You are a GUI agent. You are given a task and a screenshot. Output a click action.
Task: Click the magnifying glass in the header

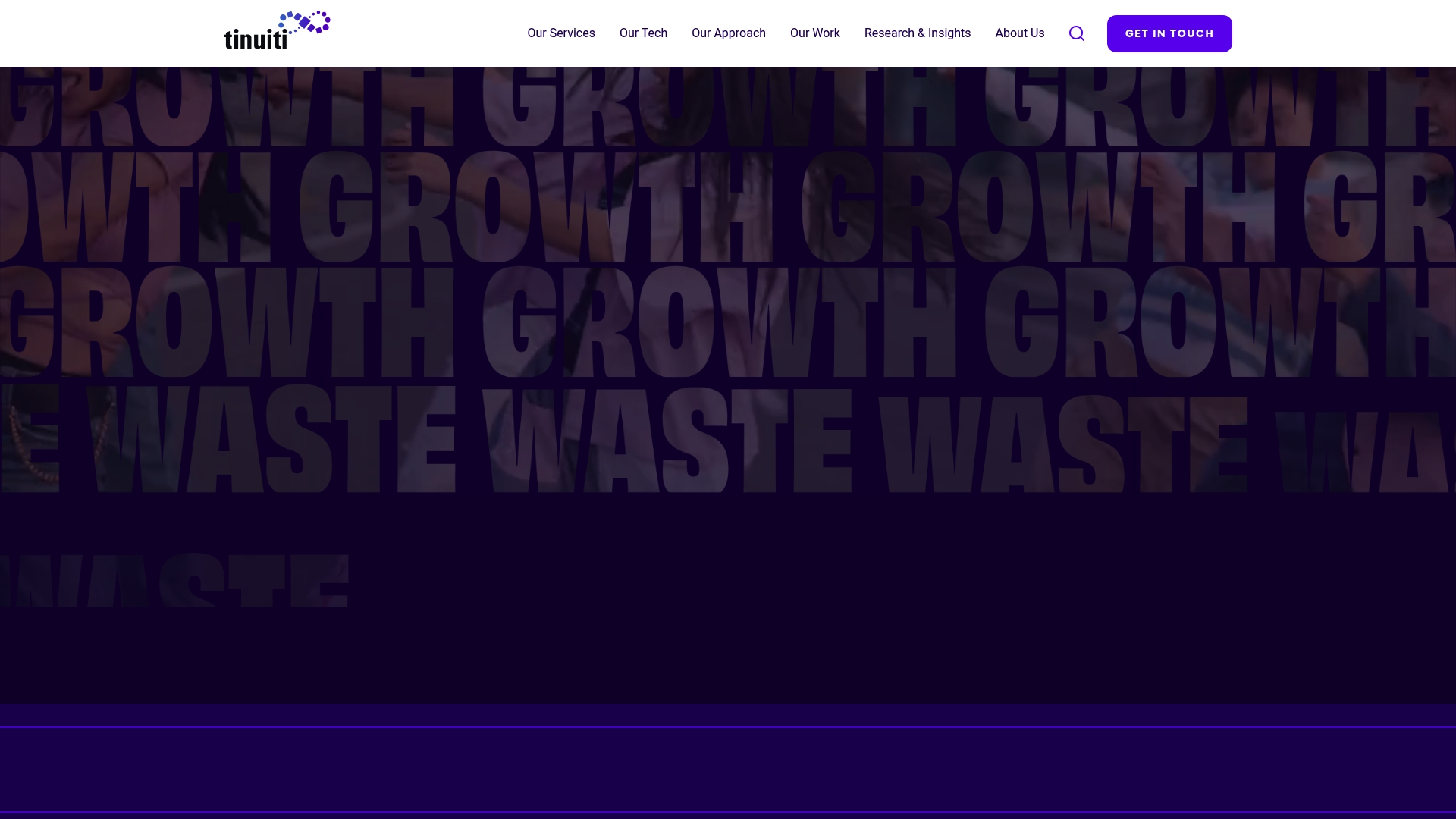(x=1076, y=33)
